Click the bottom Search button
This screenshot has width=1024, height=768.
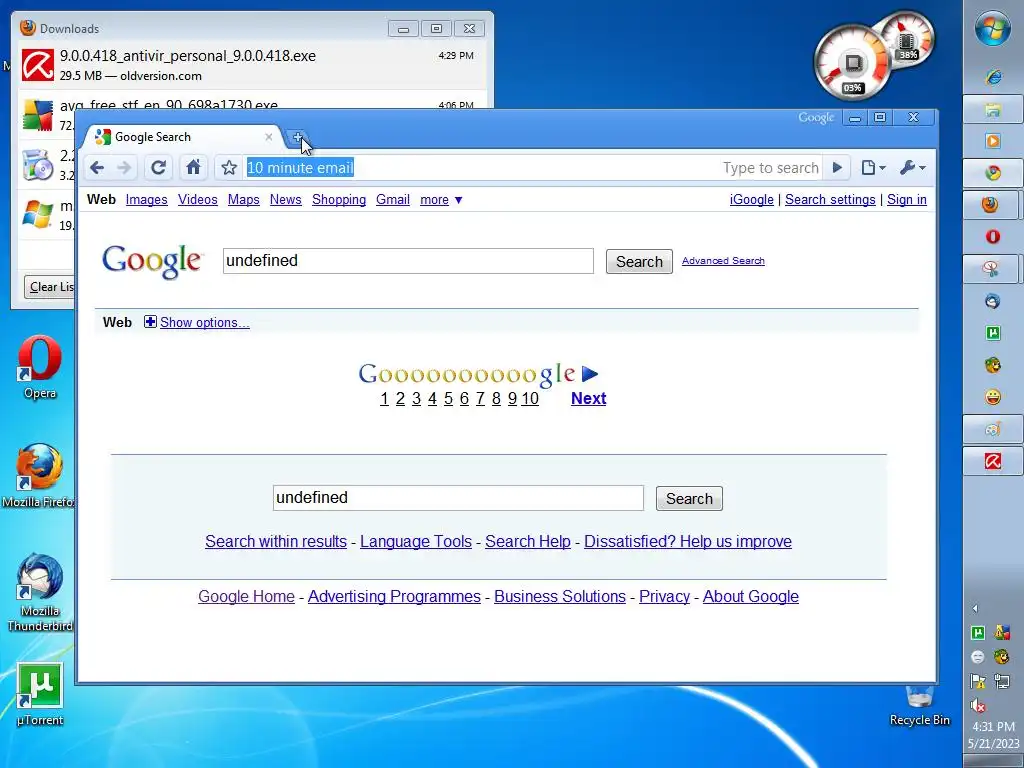[x=689, y=498]
